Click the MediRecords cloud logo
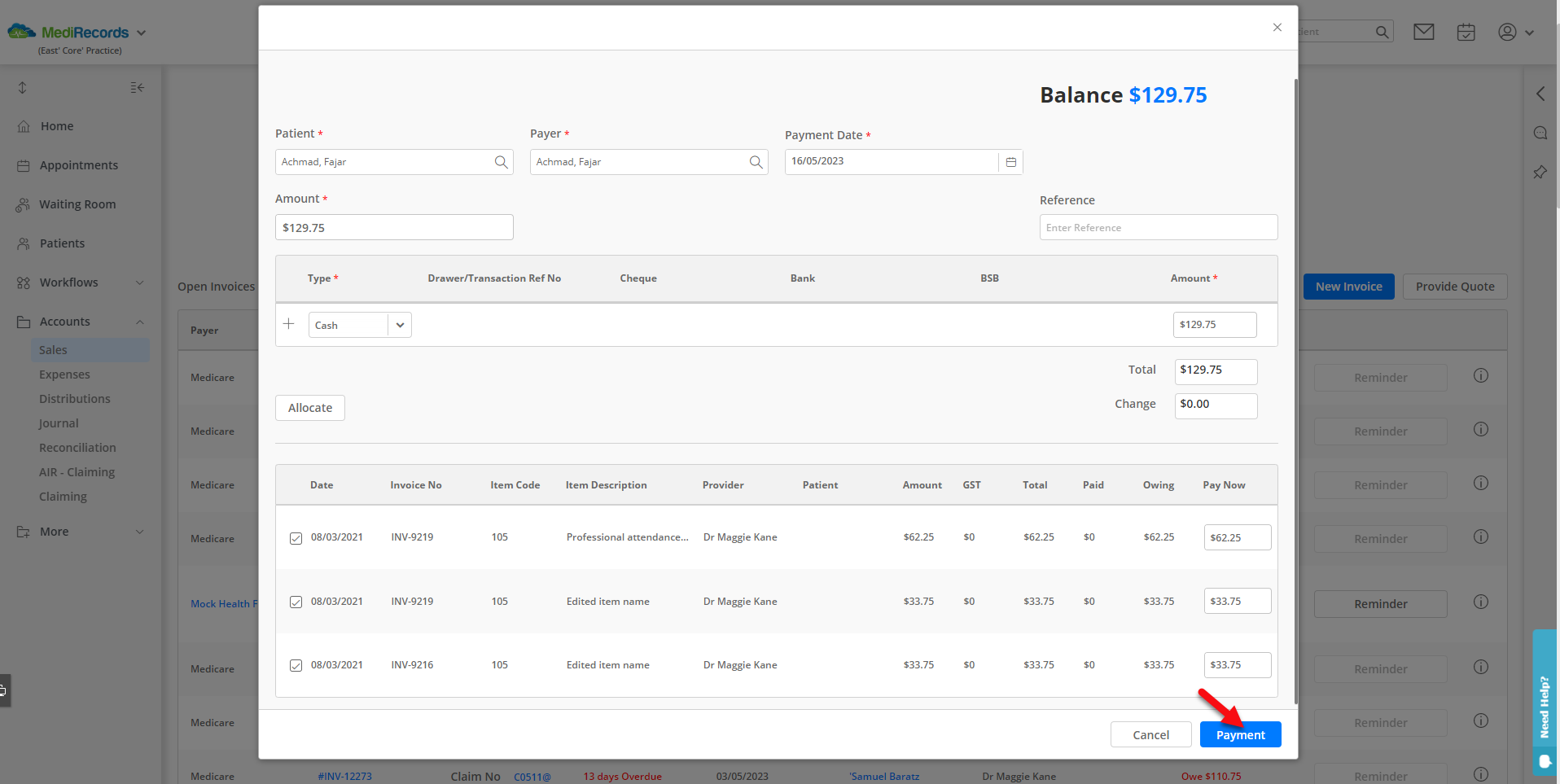This screenshot has height=784, width=1560. (22, 32)
